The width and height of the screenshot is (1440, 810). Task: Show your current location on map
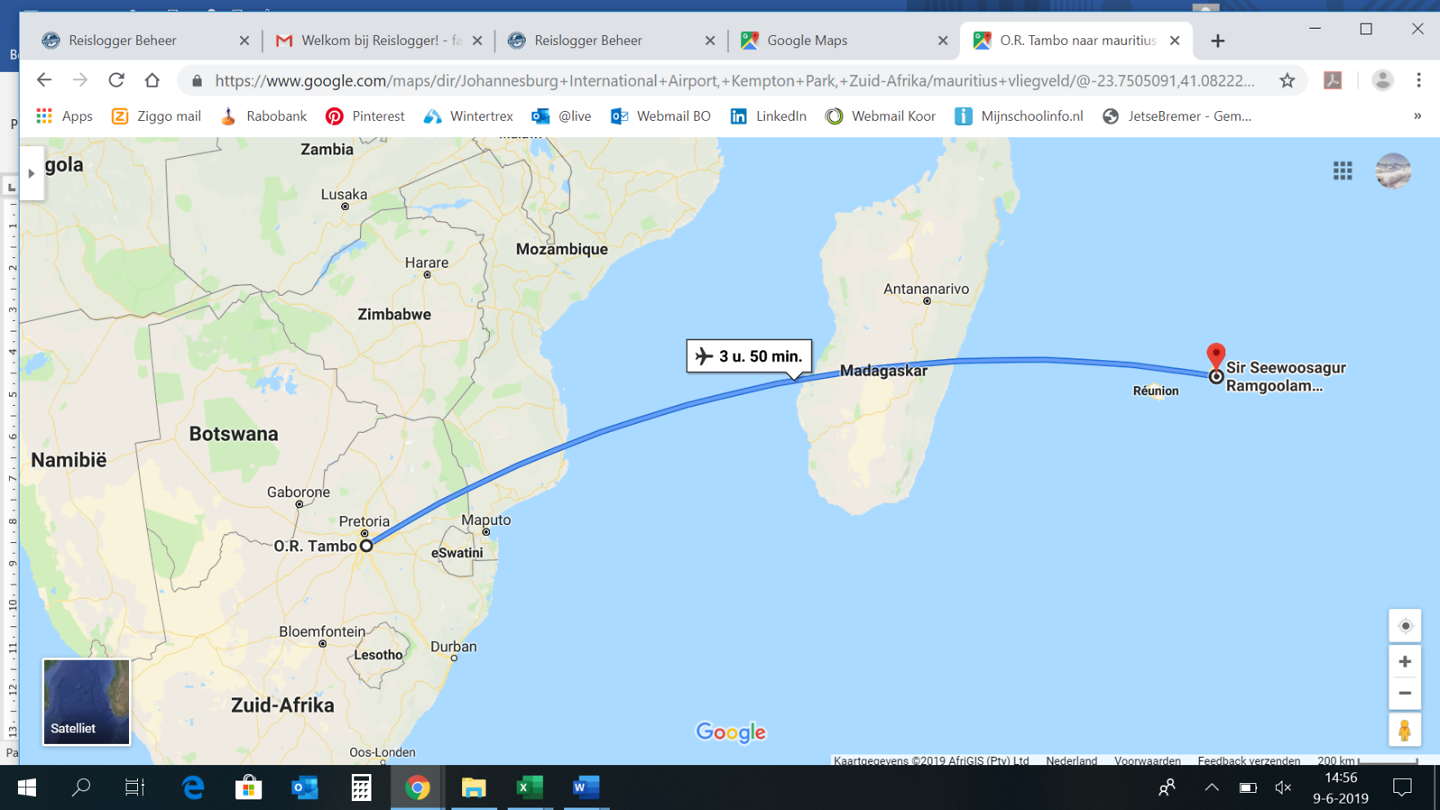coord(1405,626)
